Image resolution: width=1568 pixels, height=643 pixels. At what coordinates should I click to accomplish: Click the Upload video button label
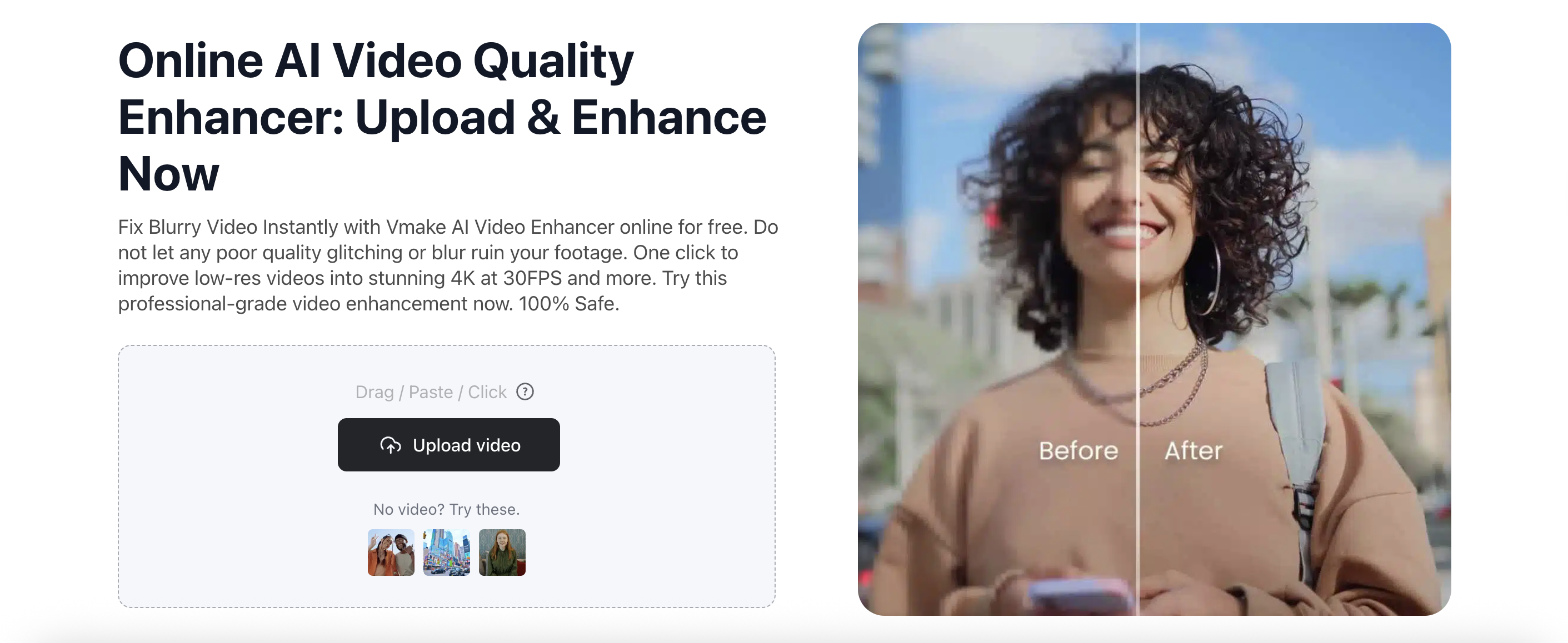tap(467, 445)
